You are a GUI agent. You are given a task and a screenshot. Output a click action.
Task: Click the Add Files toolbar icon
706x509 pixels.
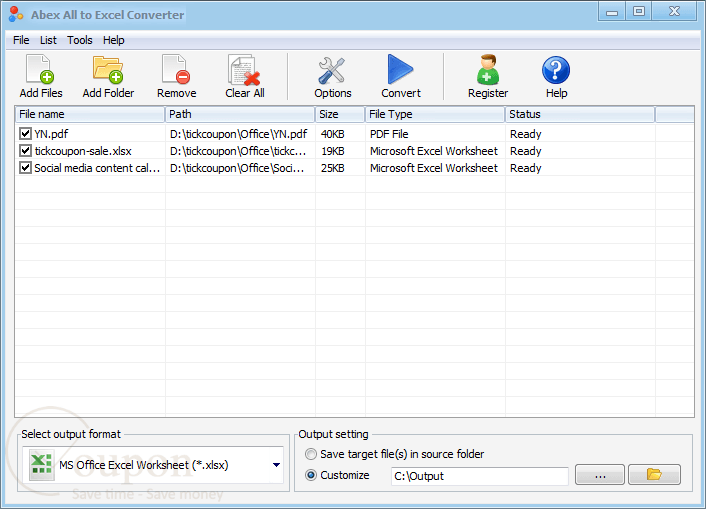[x=41, y=69]
